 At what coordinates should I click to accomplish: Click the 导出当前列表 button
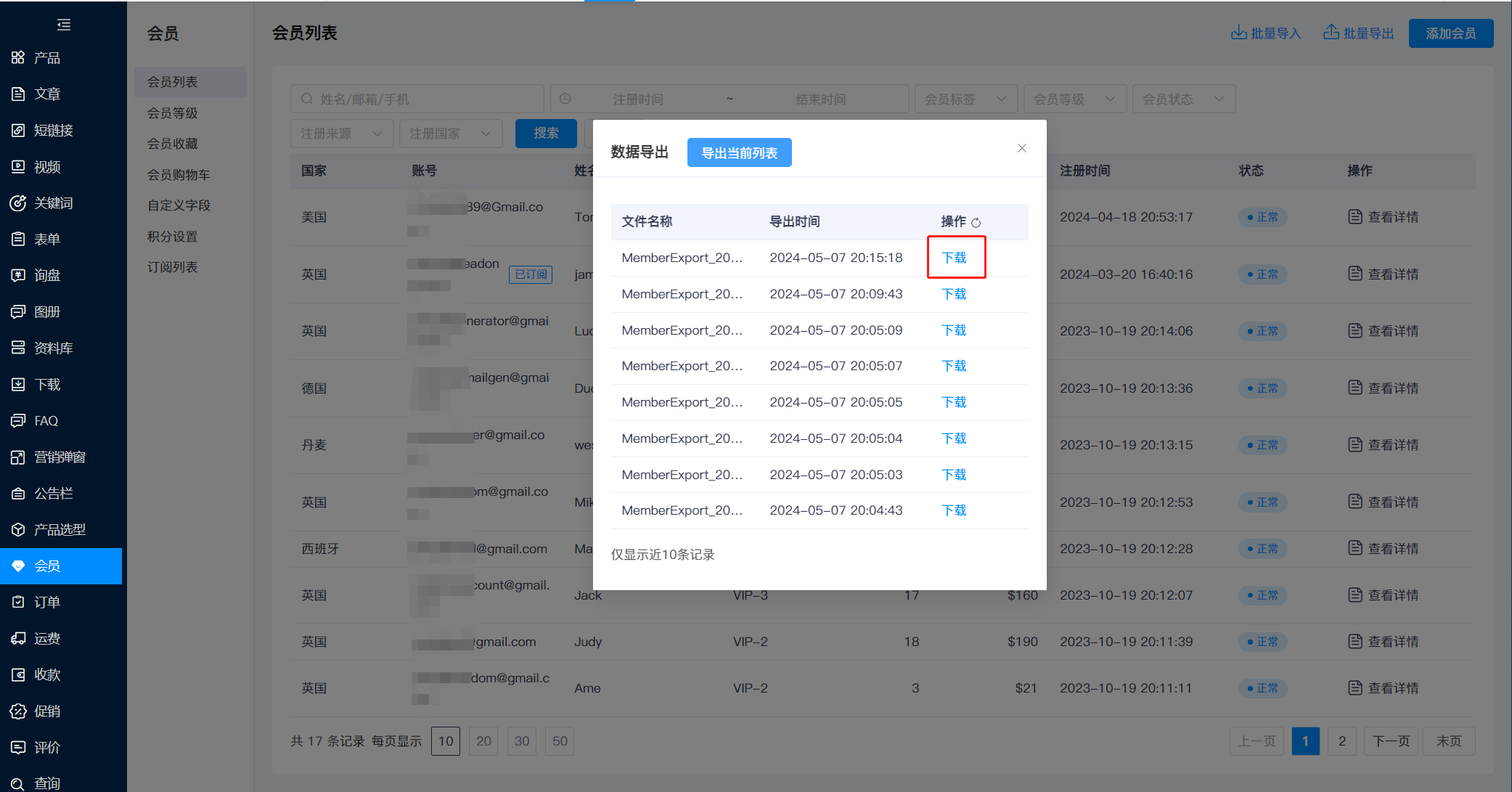(739, 152)
